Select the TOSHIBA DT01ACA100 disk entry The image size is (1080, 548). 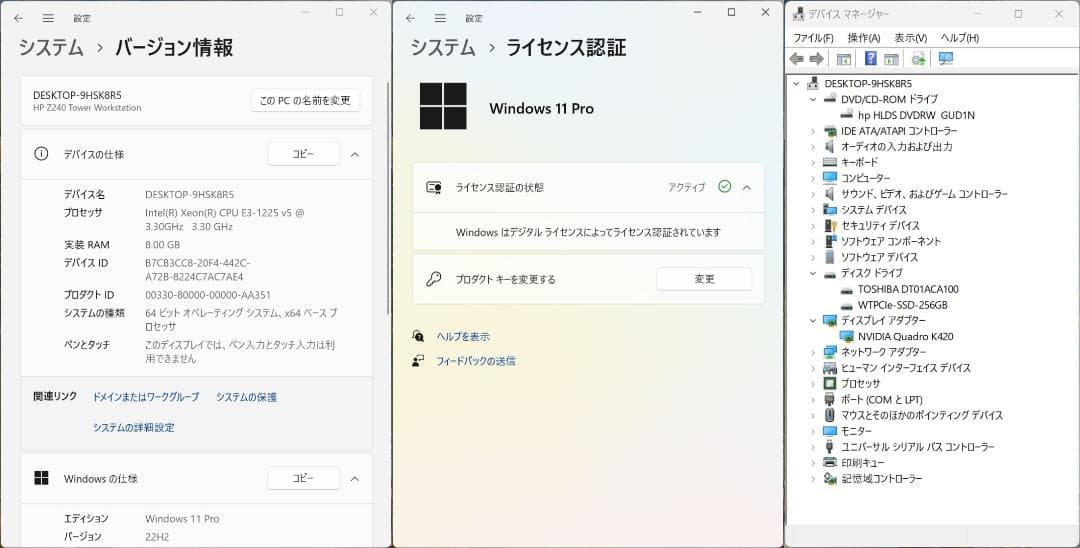pos(908,289)
